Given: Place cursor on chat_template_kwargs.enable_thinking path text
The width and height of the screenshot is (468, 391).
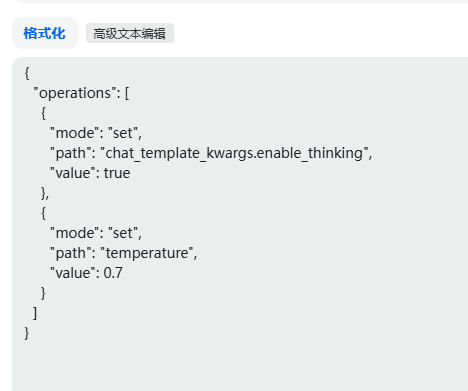Looking at the screenshot, I should click(234, 153).
